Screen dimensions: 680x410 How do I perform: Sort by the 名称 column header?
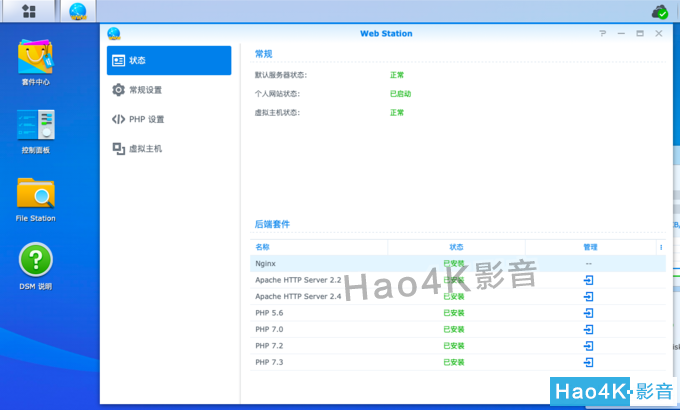[x=319, y=247]
